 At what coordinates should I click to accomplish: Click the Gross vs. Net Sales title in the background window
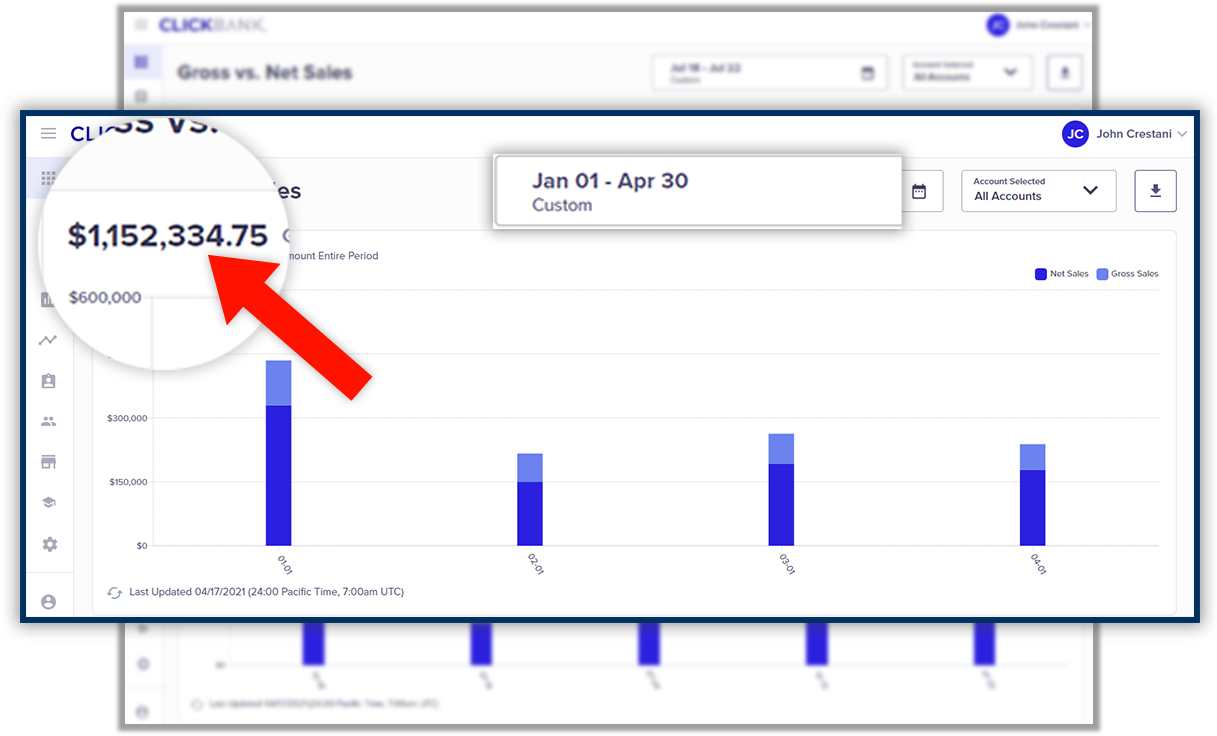tap(265, 73)
